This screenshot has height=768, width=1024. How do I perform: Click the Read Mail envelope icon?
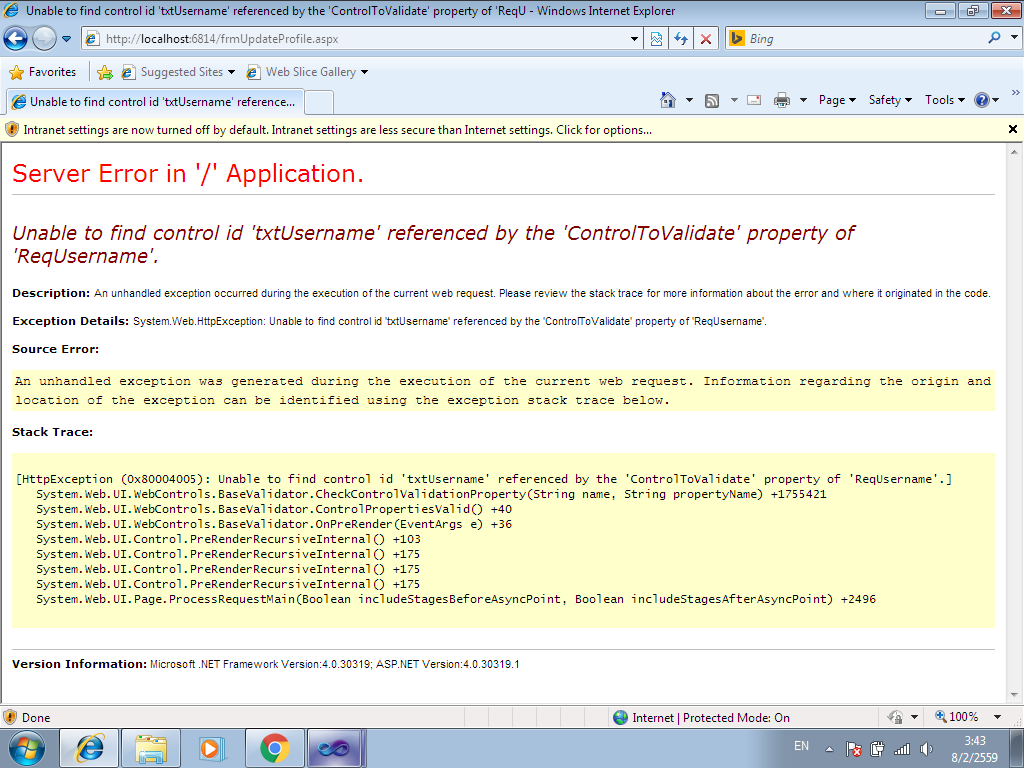click(754, 100)
